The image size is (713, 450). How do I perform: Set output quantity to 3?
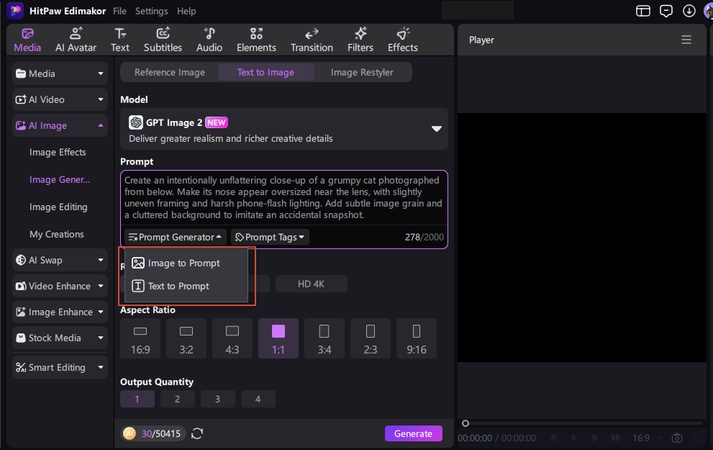click(217, 399)
